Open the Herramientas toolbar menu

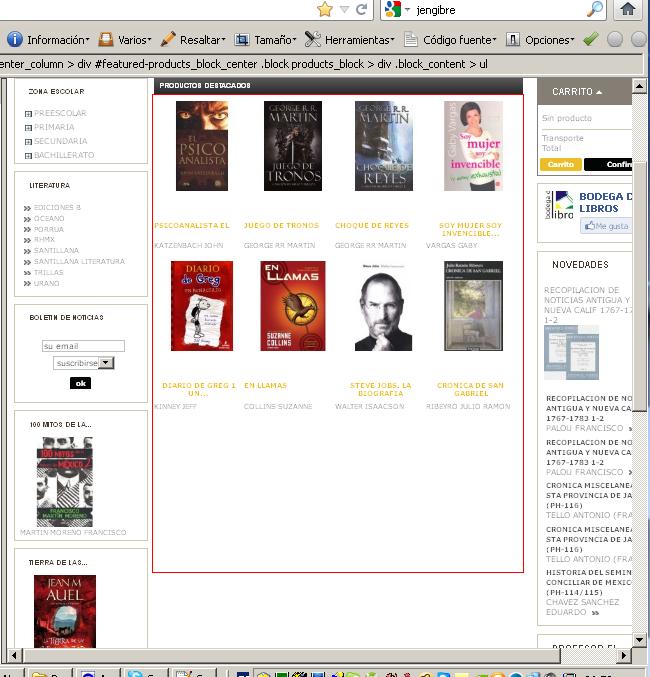tap(349, 40)
